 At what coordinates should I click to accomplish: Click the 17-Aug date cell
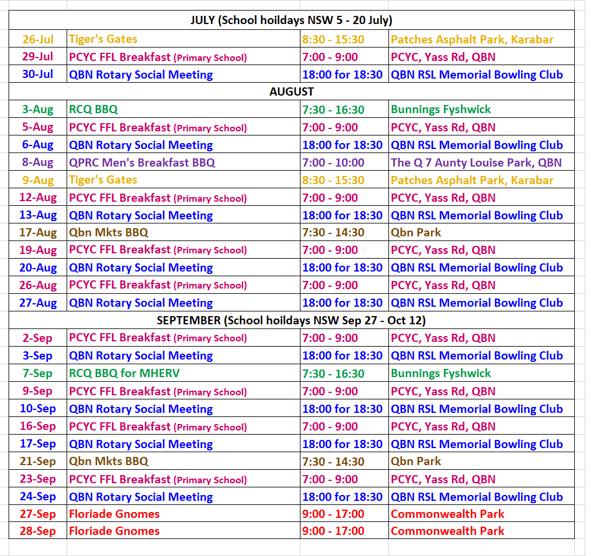click(x=38, y=232)
